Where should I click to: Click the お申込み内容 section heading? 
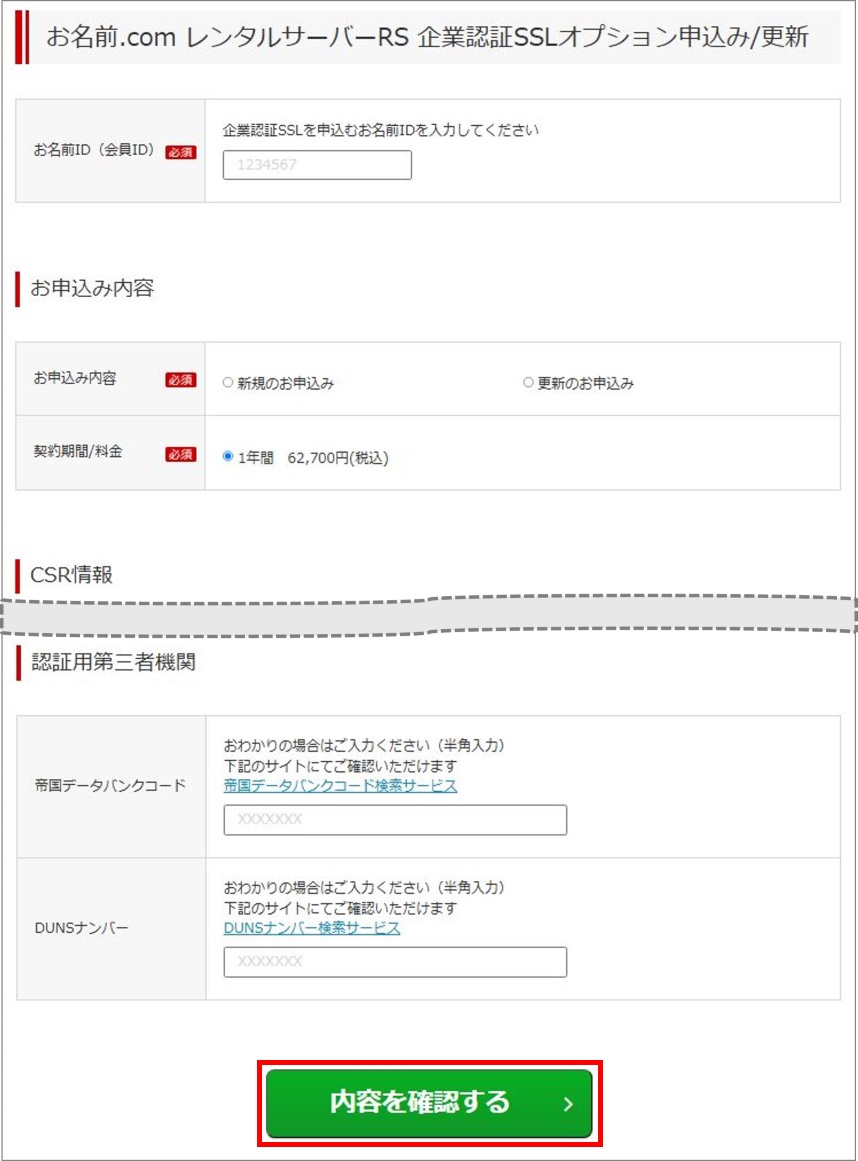coord(92,288)
